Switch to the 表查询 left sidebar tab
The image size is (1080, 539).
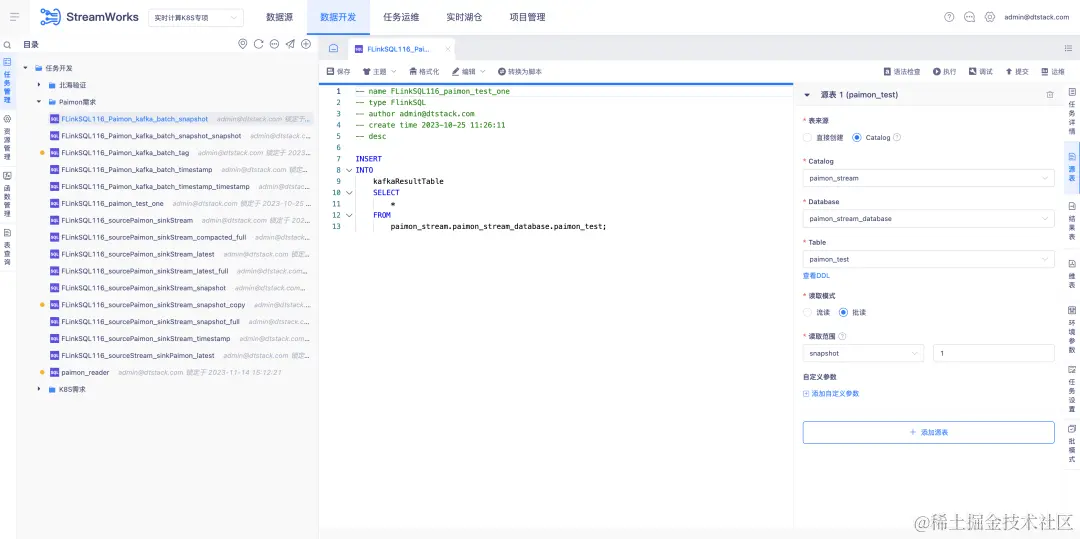coord(8,247)
